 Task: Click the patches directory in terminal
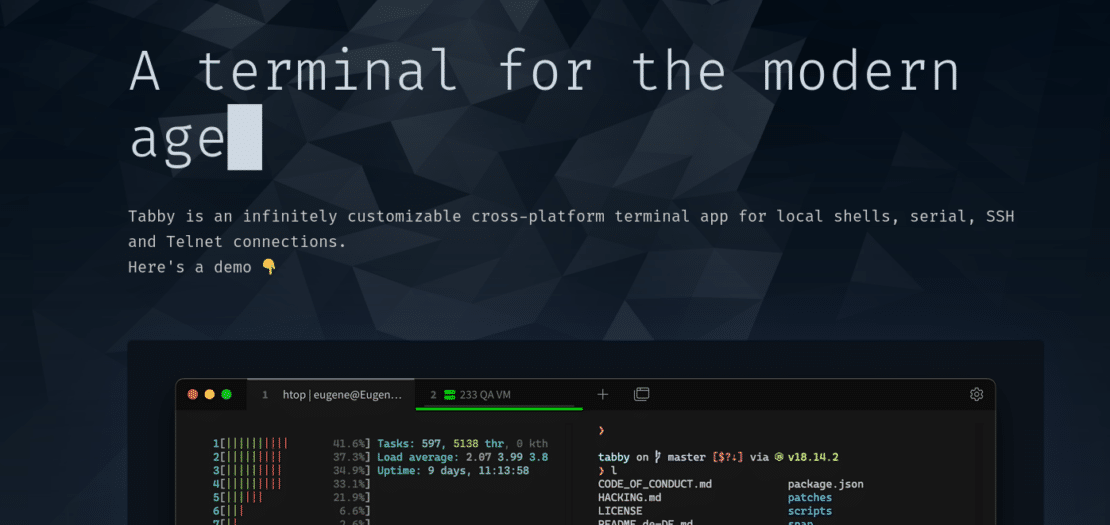pos(809,497)
